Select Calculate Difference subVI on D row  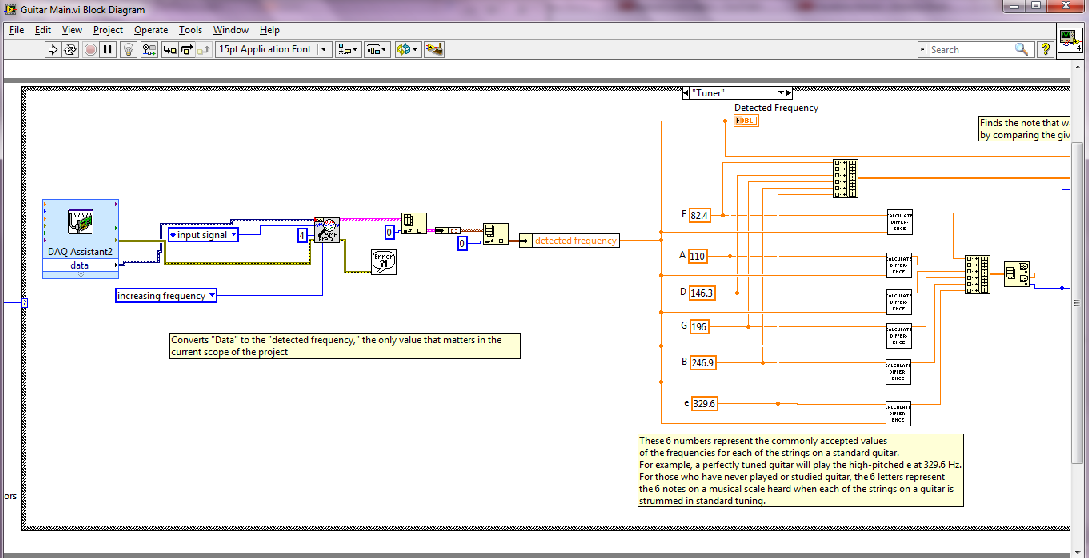(x=899, y=302)
